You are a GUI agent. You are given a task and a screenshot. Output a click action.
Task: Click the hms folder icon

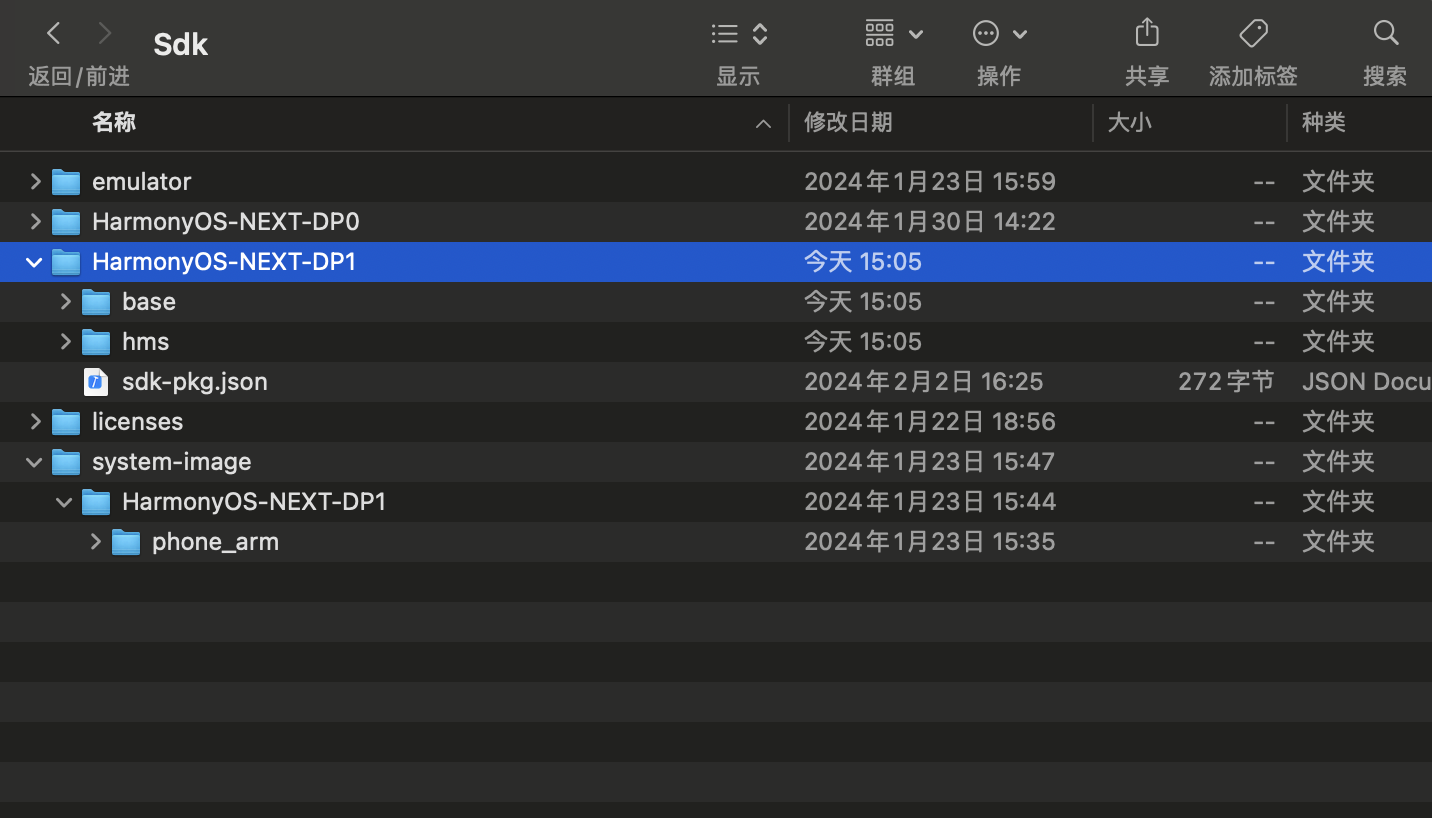96,342
